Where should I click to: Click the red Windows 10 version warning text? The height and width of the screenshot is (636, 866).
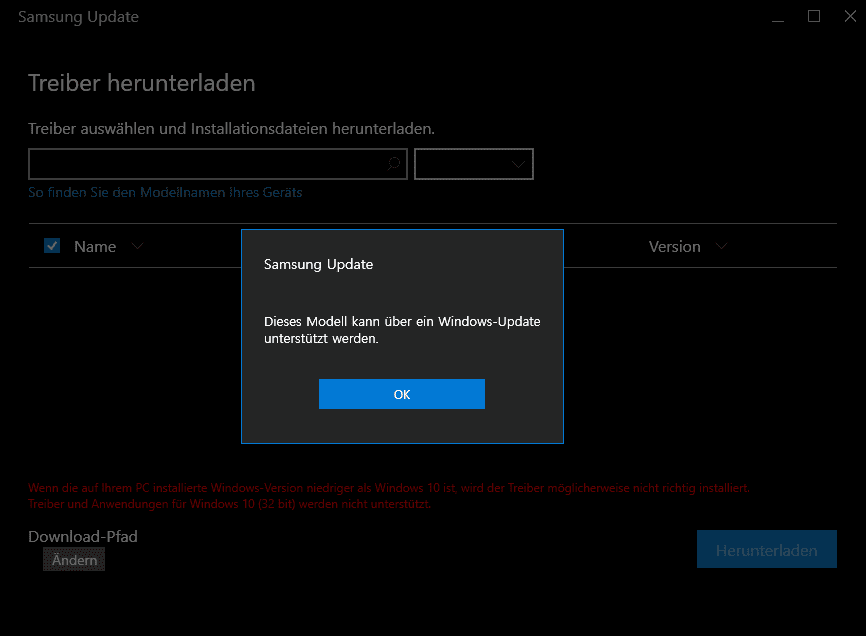click(389, 496)
